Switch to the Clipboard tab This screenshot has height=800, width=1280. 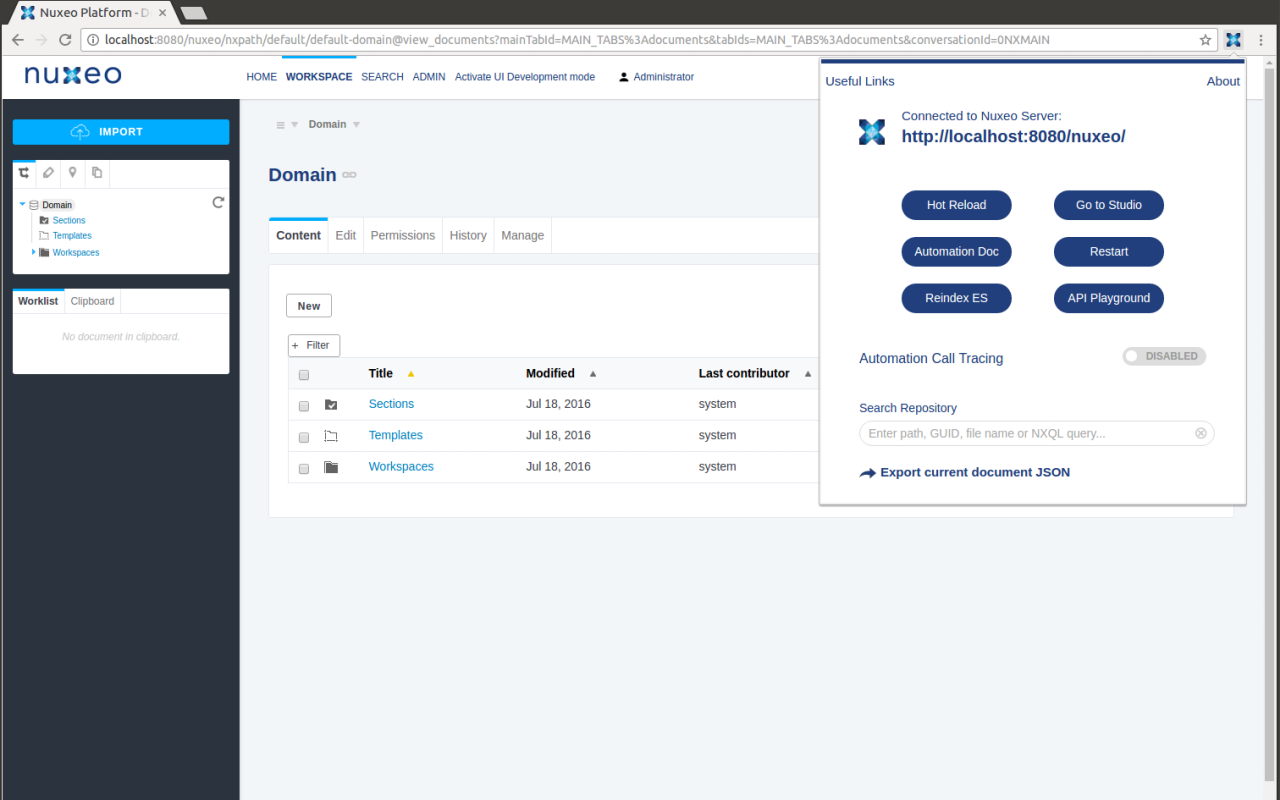coord(92,301)
